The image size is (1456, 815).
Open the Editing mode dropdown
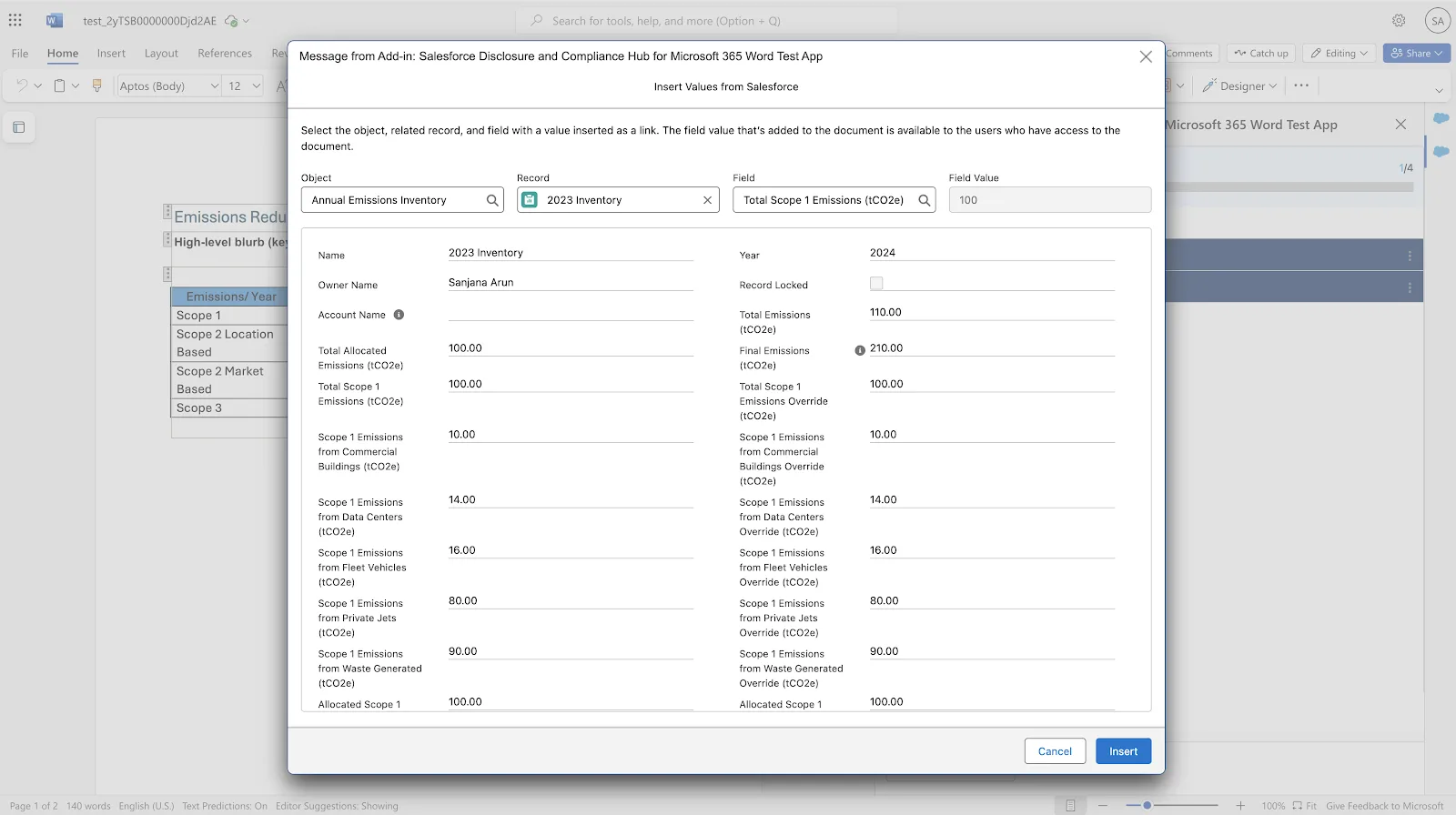(x=1339, y=53)
